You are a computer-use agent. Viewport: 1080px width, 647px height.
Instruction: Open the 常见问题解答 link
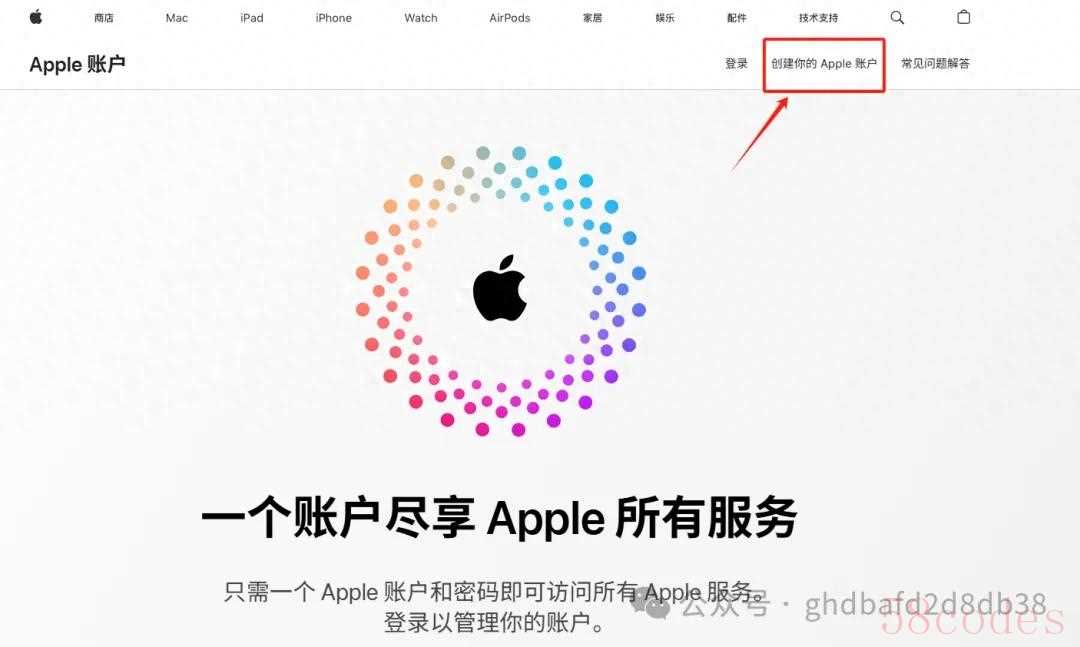[x=935, y=63]
